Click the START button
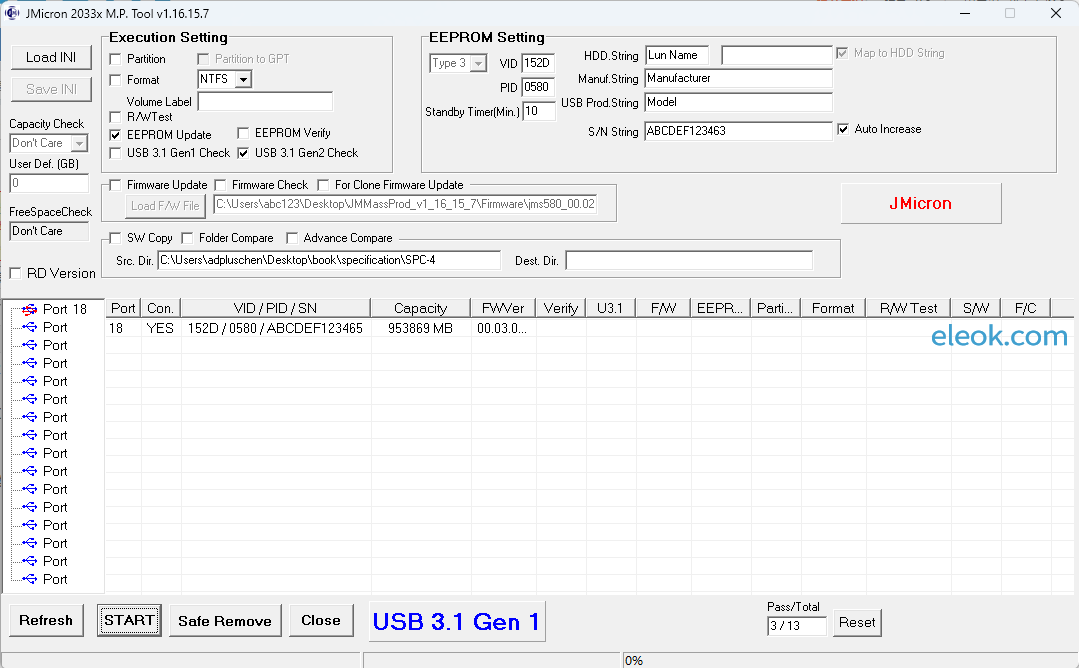 (x=129, y=621)
